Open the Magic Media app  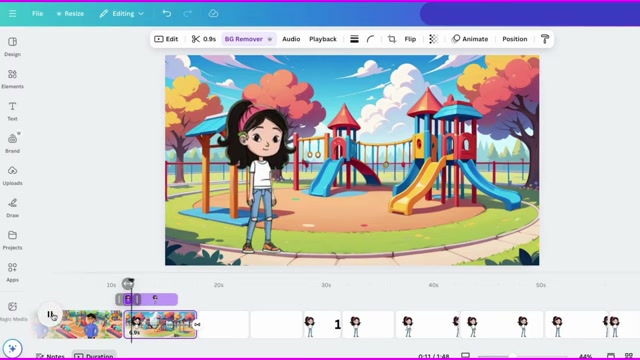(x=13, y=311)
